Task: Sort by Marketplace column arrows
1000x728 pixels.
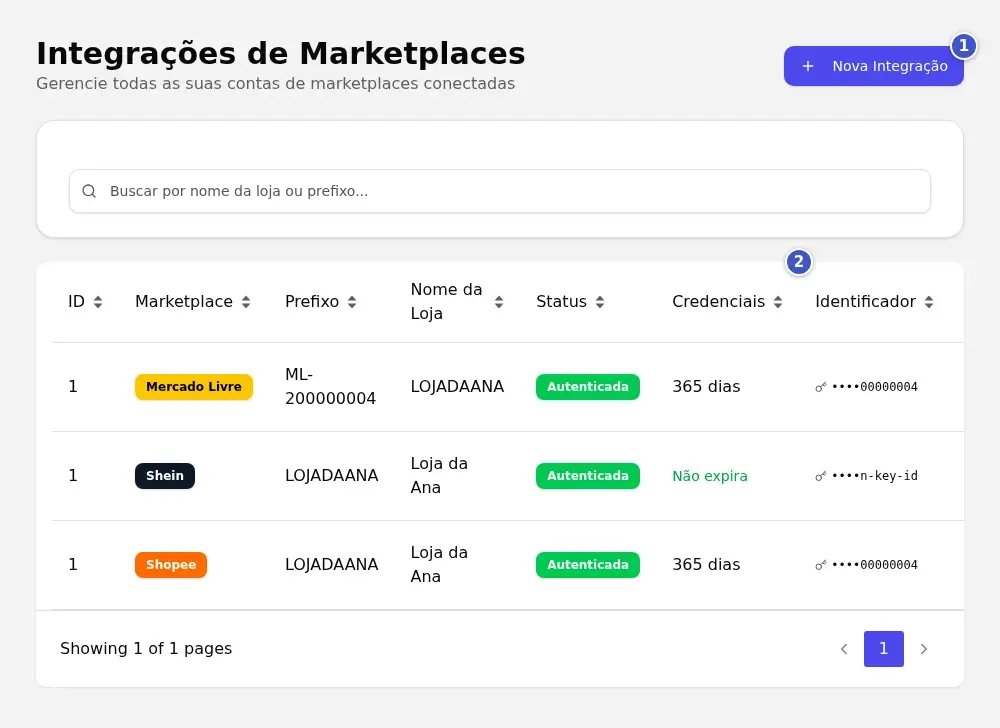Action: (x=246, y=302)
